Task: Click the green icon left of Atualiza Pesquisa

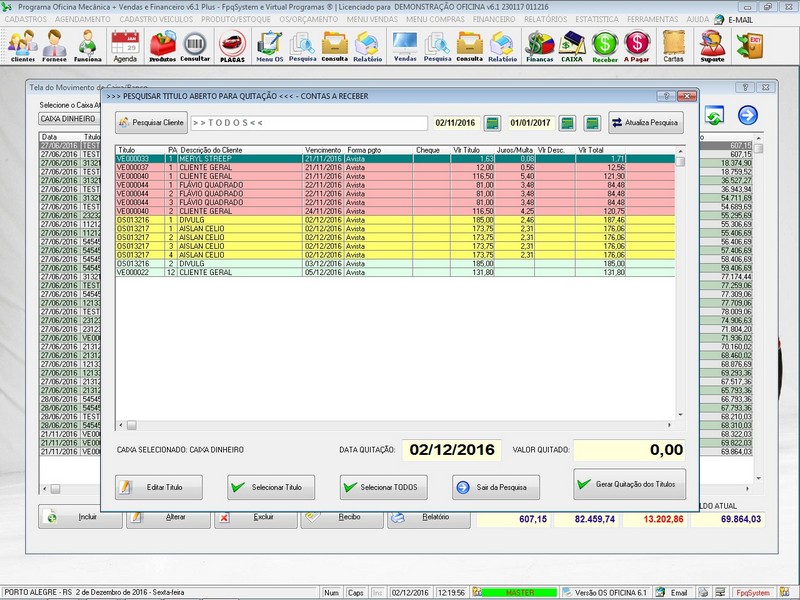Action: (x=592, y=123)
